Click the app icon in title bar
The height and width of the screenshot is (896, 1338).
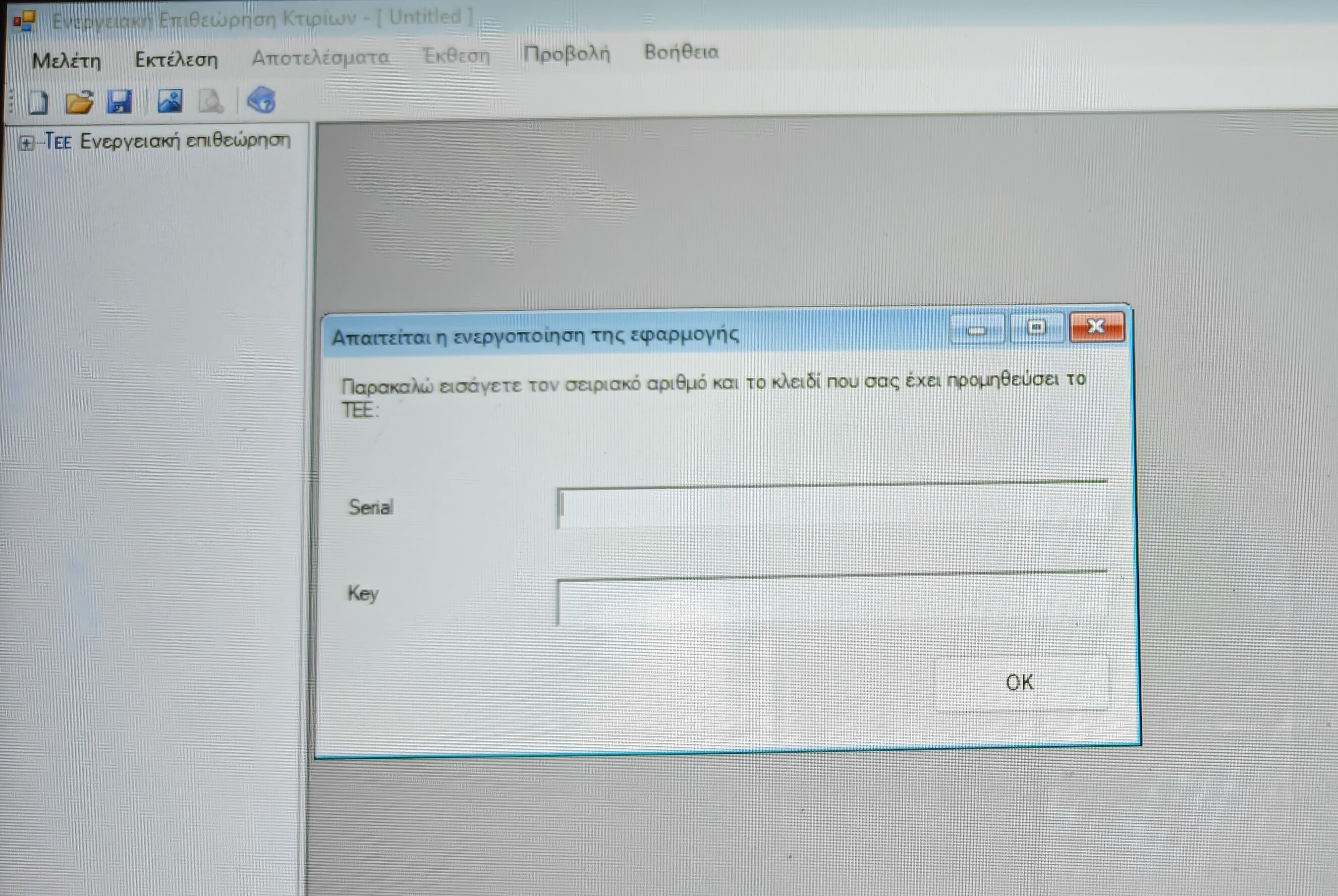(25, 21)
